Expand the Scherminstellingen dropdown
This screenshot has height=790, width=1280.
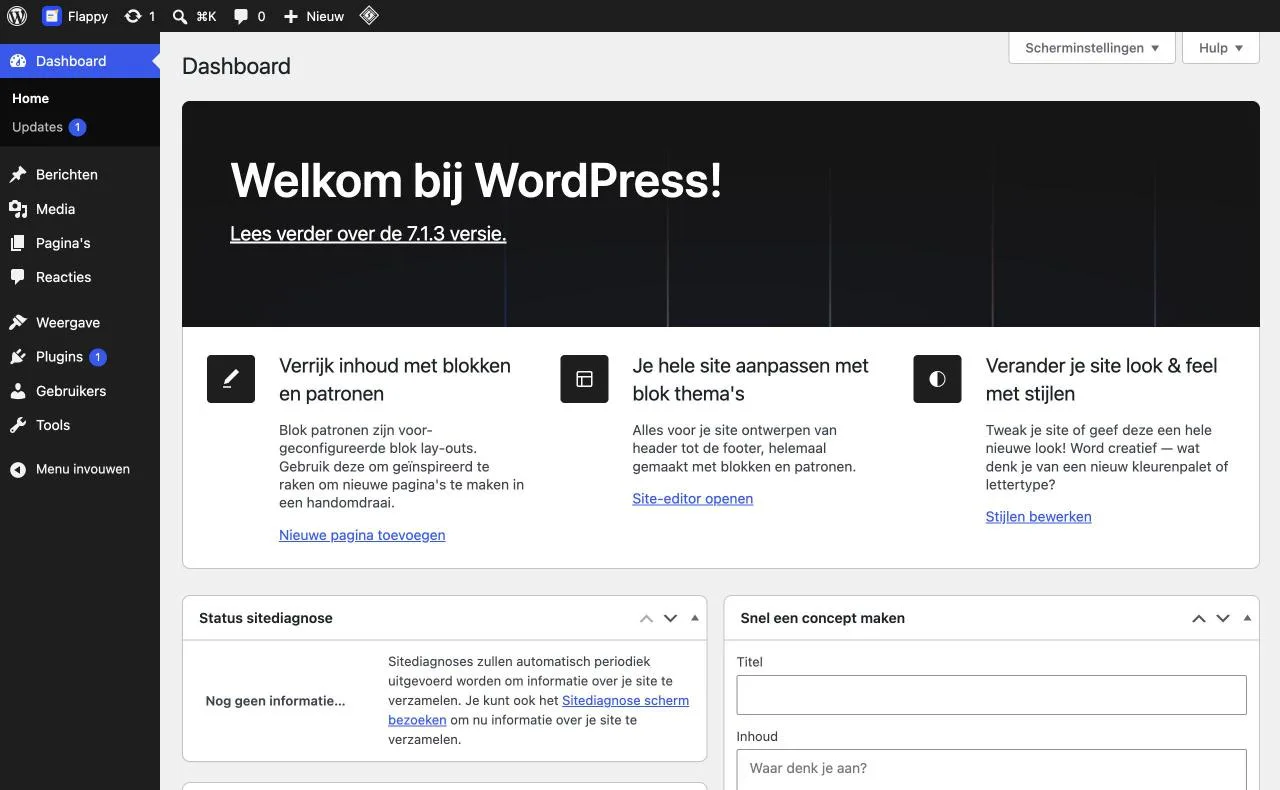click(1092, 48)
